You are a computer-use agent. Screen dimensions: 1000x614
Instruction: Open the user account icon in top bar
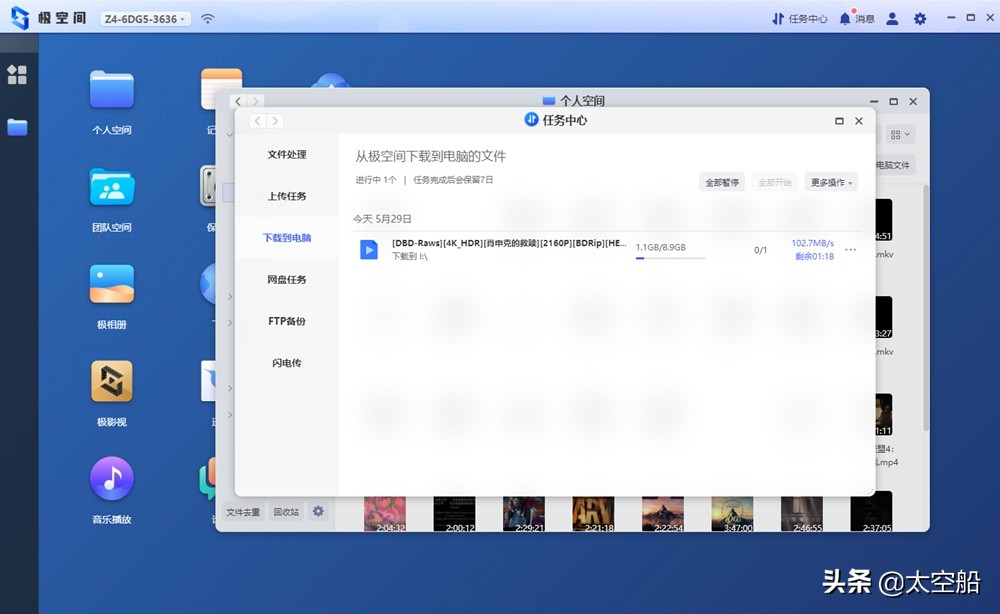click(892, 19)
